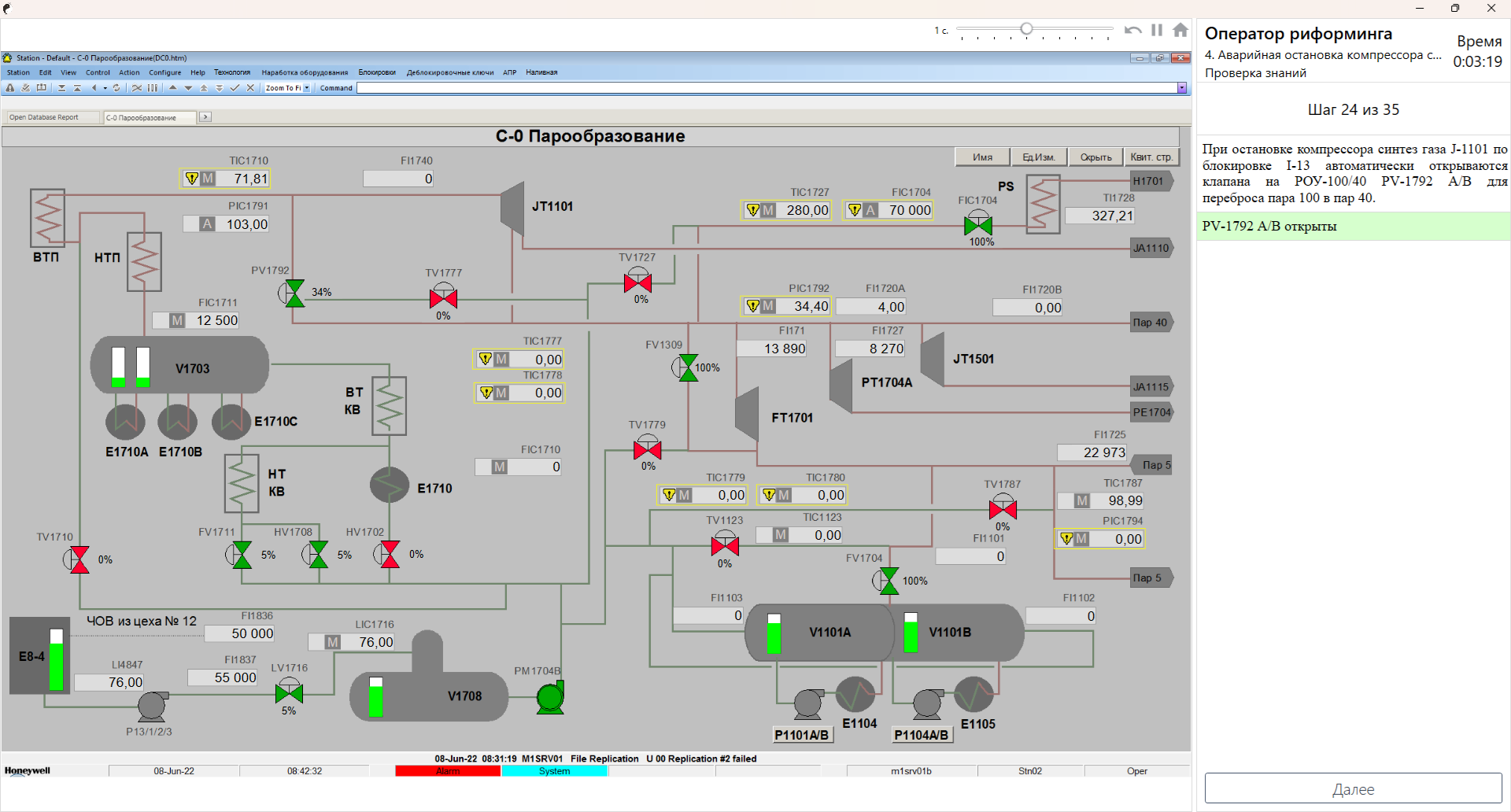Click the cyan System status indicator
The width and height of the screenshot is (1511, 812).
[x=554, y=771]
